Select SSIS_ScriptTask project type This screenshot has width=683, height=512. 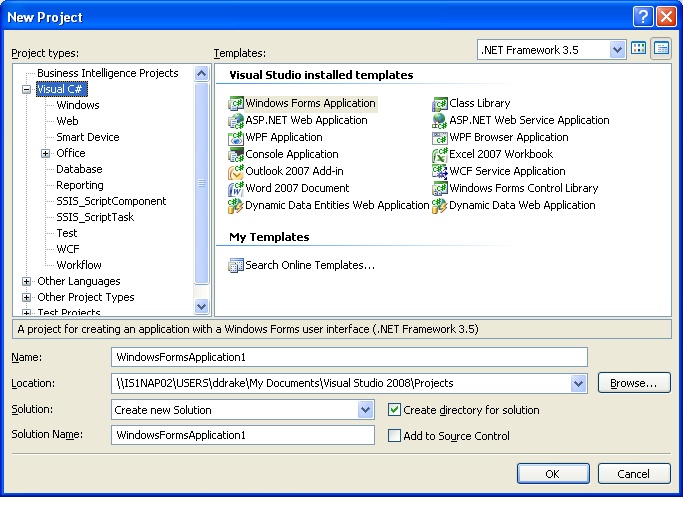coord(95,217)
